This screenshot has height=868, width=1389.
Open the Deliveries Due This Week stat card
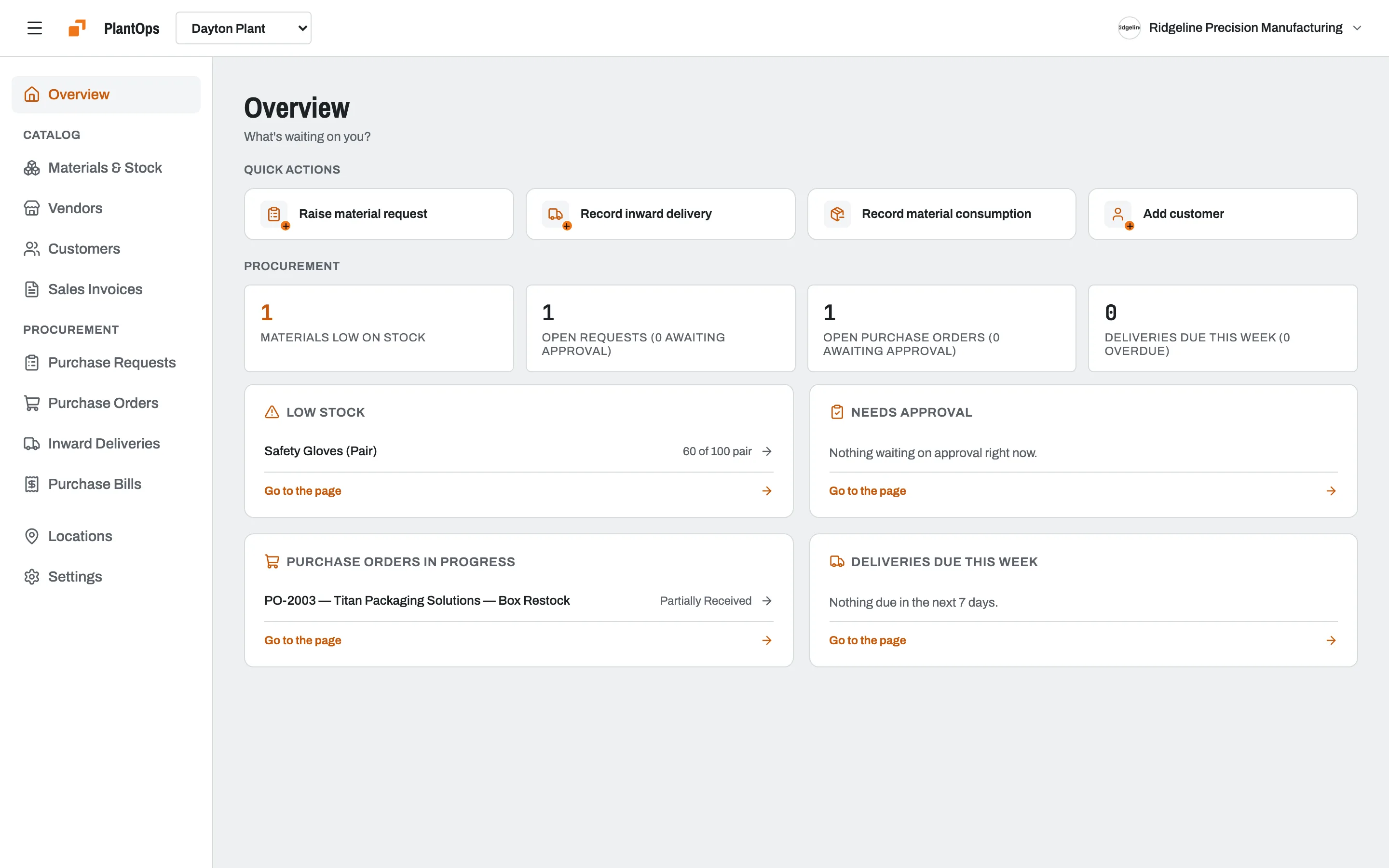1223,328
